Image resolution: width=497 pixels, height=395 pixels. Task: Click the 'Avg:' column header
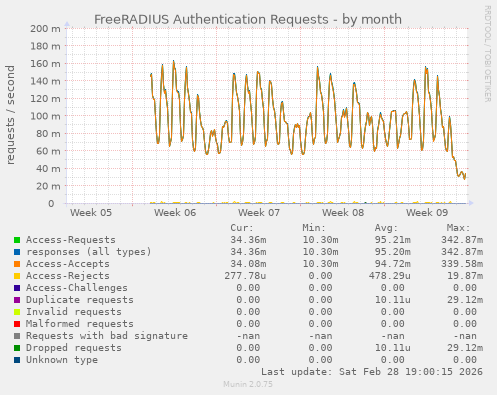pos(386,228)
